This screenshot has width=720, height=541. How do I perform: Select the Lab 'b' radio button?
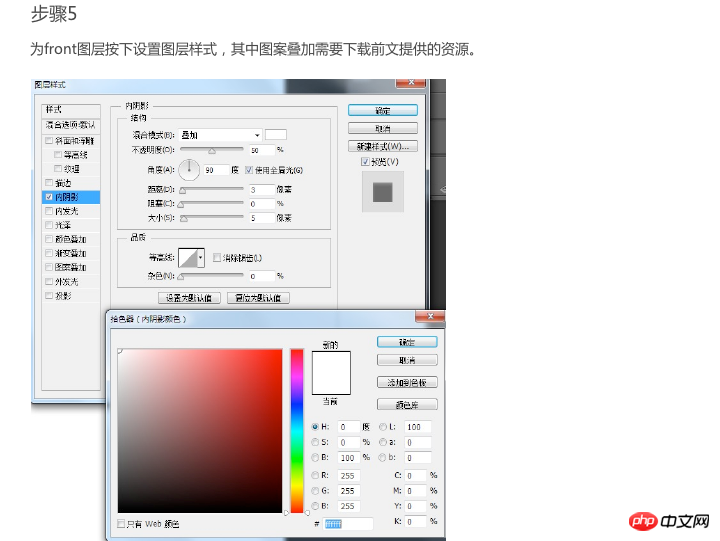pos(382,457)
